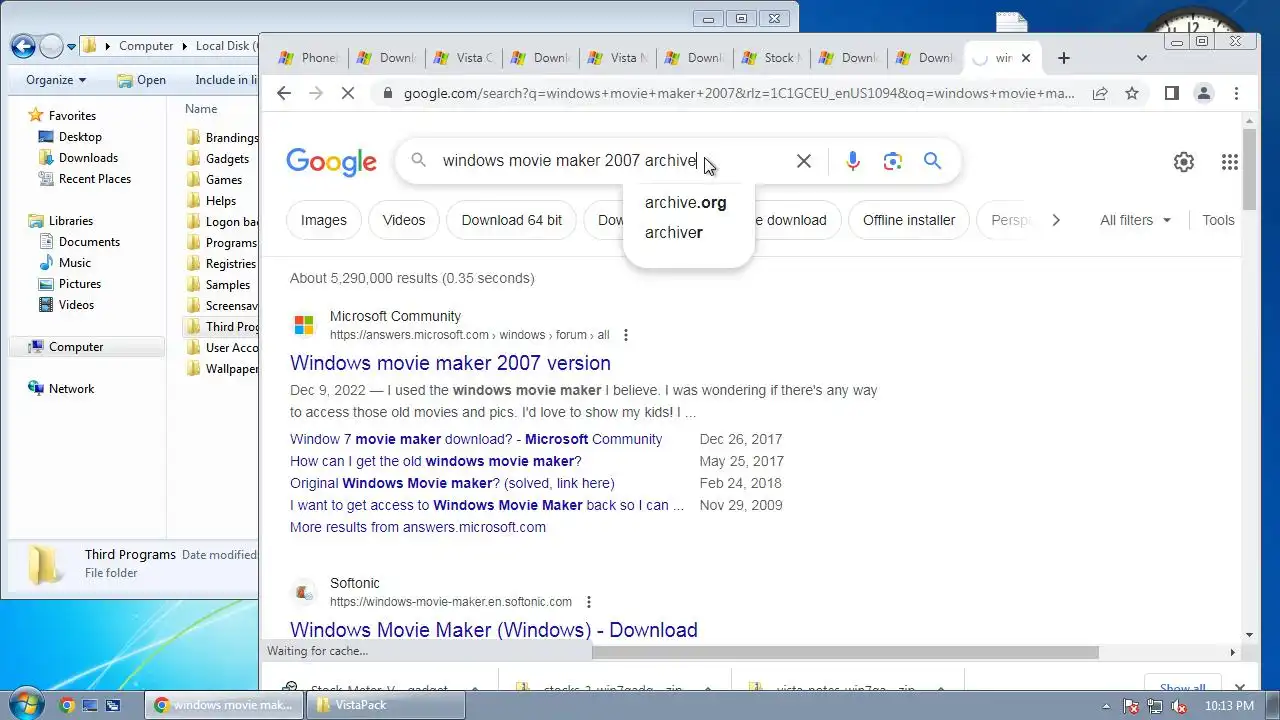The width and height of the screenshot is (1280, 720).
Task: Open Chrome three-dot menu
Action: click(1236, 93)
